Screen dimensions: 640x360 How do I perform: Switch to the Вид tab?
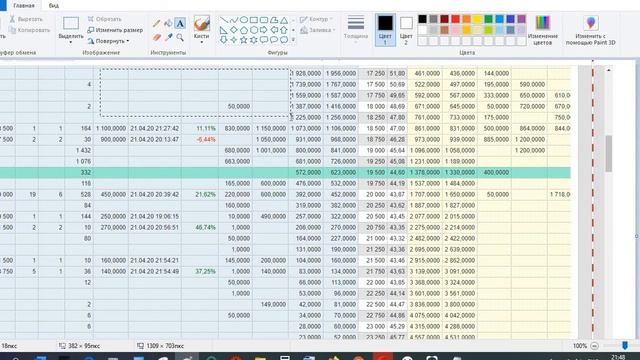(53, 6)
